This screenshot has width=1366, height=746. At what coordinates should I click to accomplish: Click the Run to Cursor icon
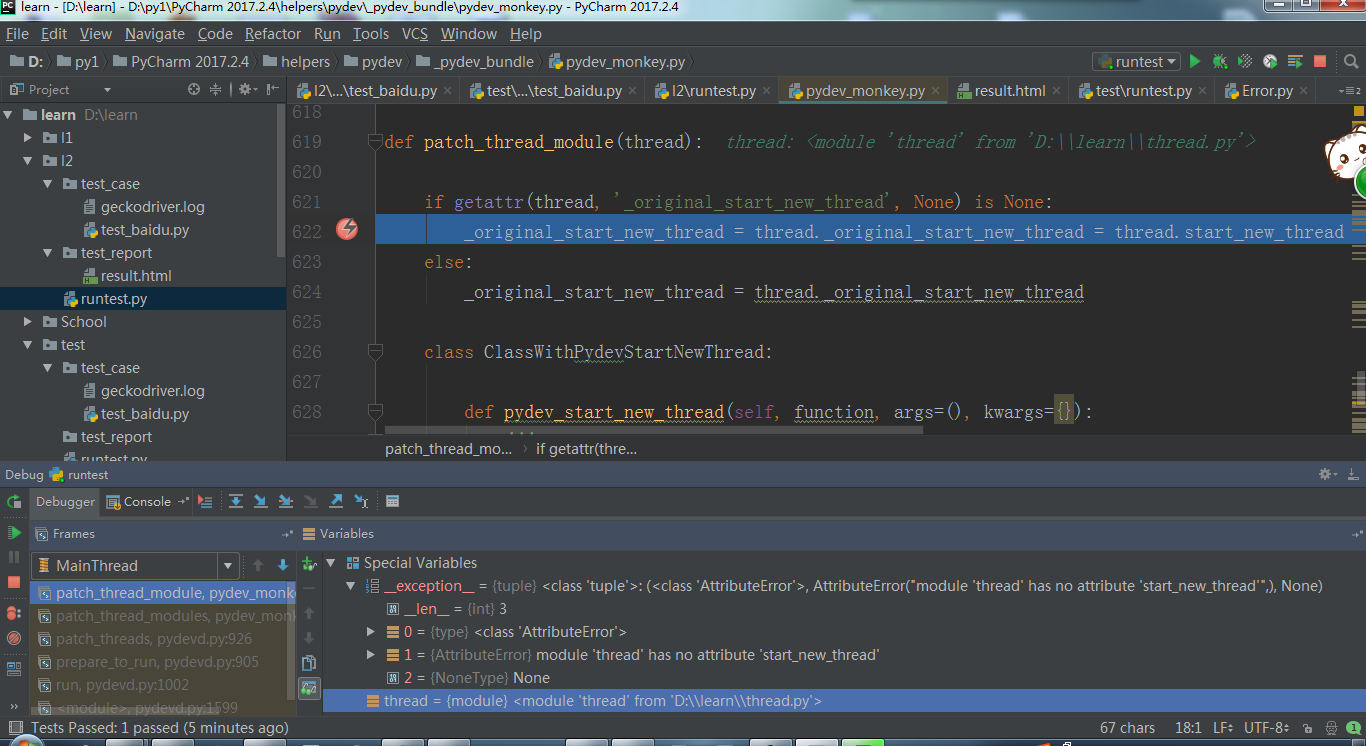[x=361, y=501]
